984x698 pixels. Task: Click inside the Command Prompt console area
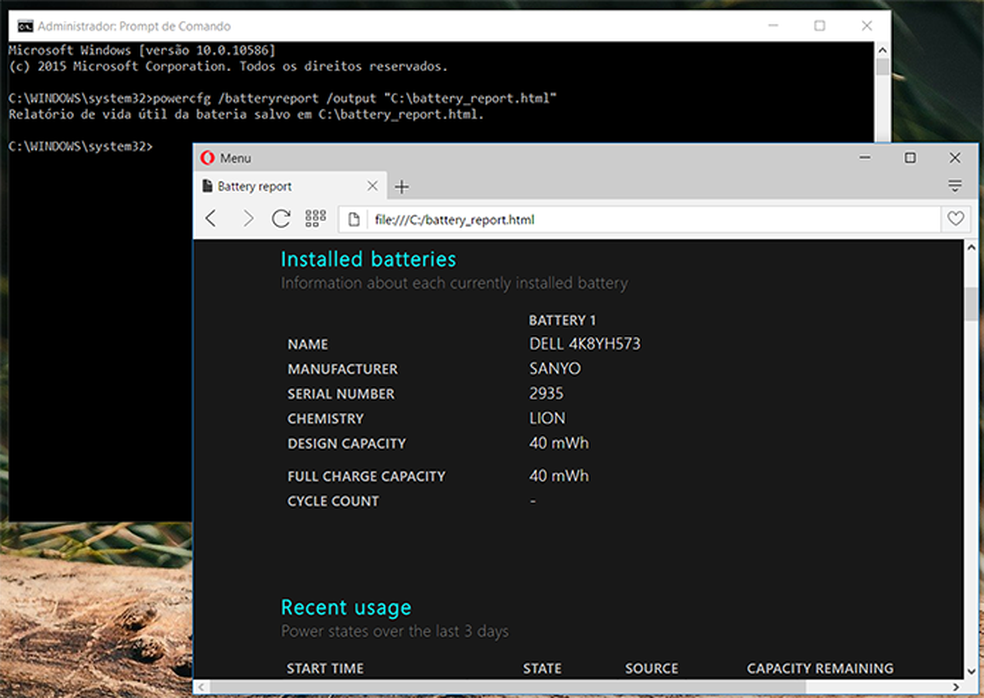tap(100, 300)
